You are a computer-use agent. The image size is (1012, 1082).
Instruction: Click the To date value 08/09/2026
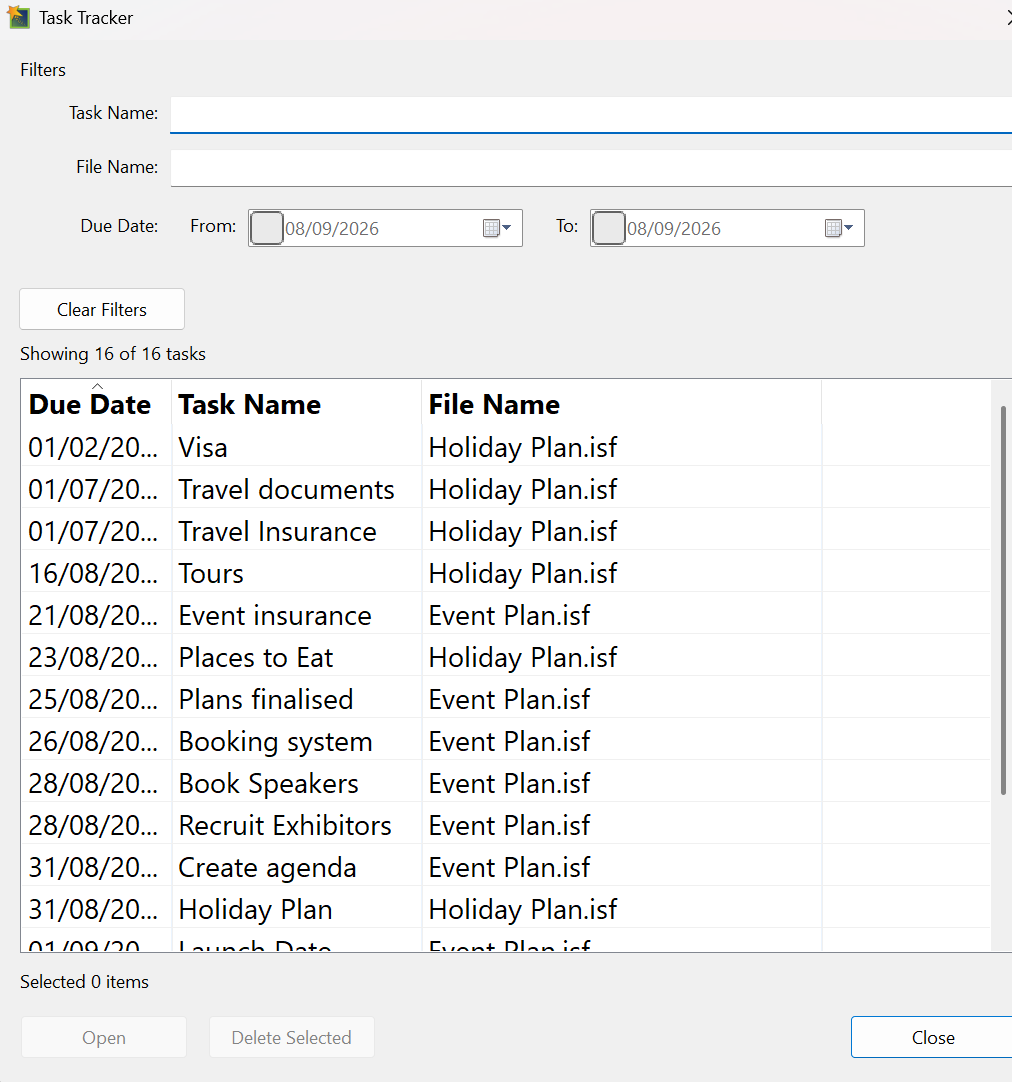[x=674, y=228]
